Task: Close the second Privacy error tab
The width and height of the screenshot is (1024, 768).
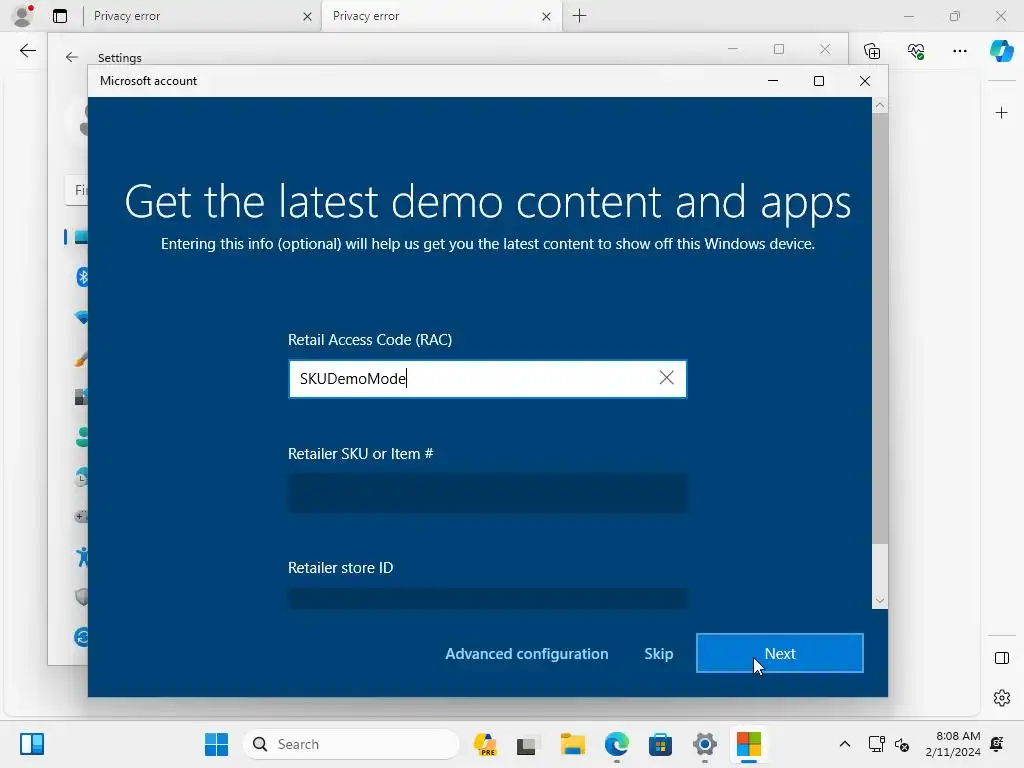Action: (x=546, y=17)
